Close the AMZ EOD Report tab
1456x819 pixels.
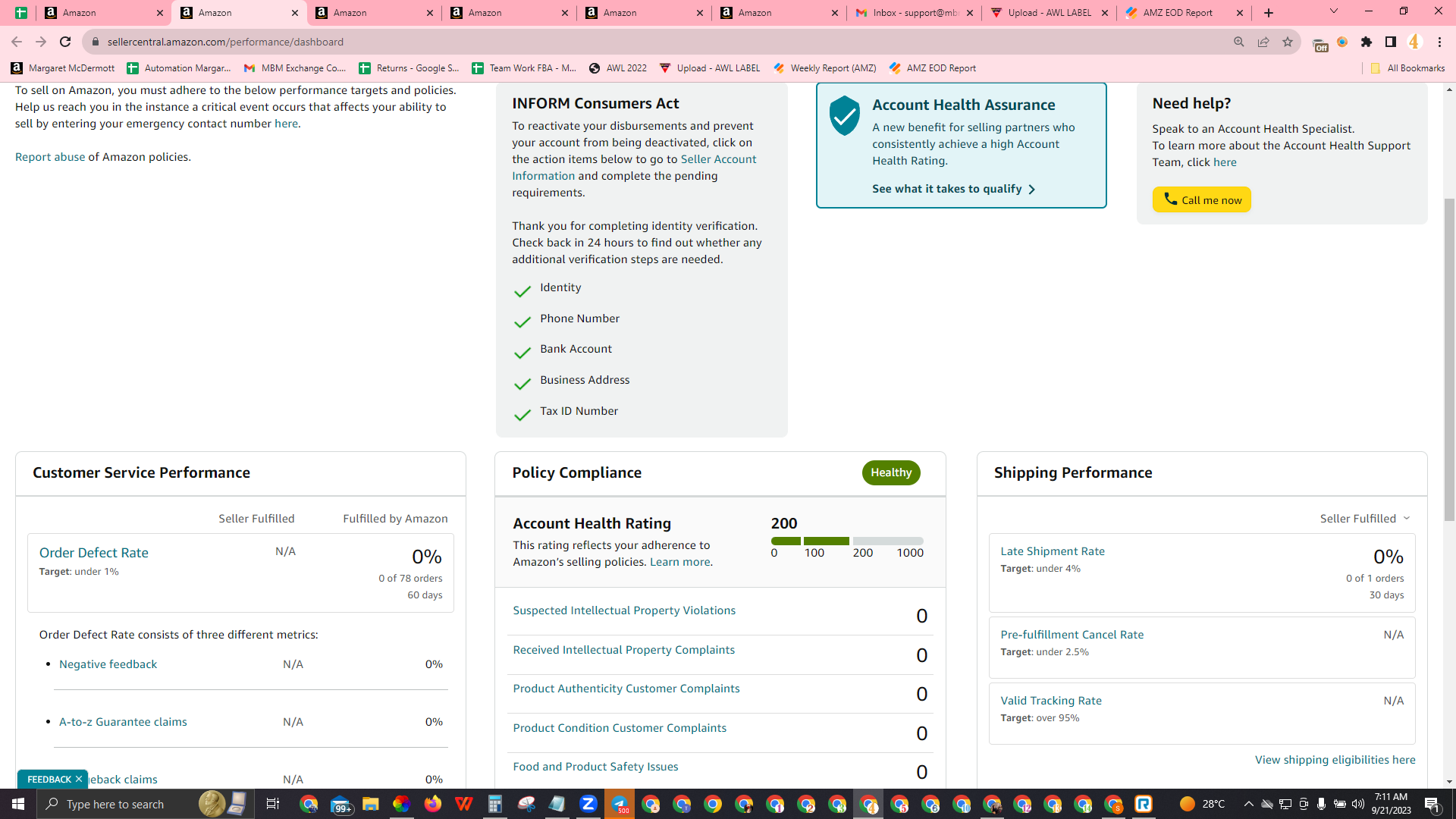pyautogui.click(x=1240, y=13)
